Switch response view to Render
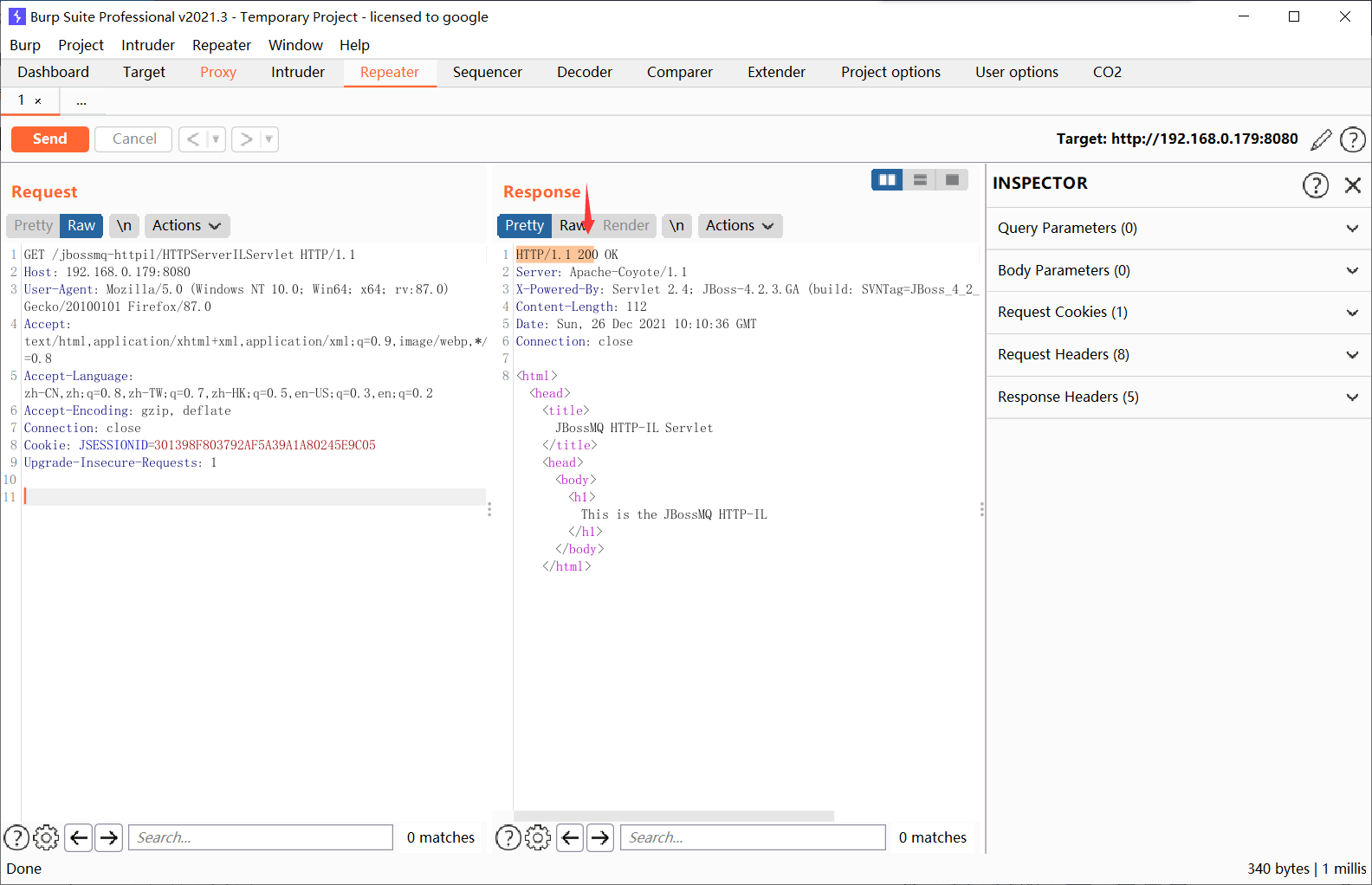1372x885 pixels. (x=625, y=225)
